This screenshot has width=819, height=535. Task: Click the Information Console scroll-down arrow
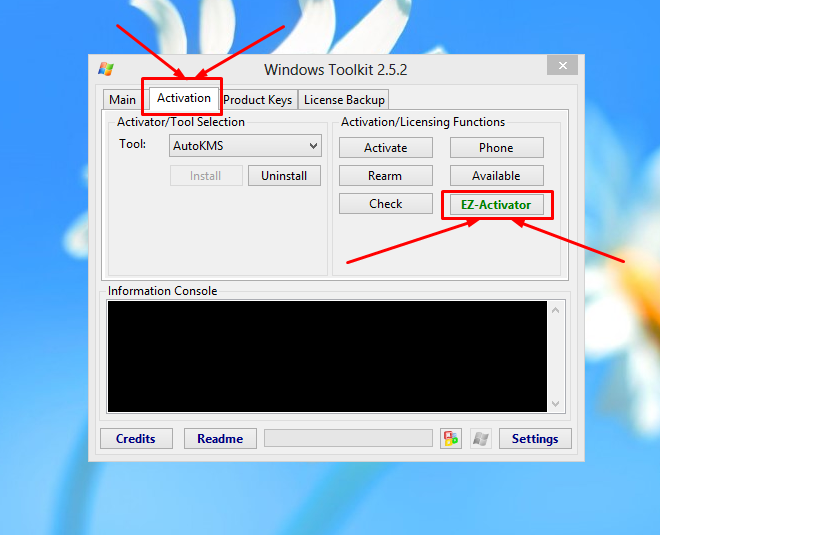coord(555,404)
